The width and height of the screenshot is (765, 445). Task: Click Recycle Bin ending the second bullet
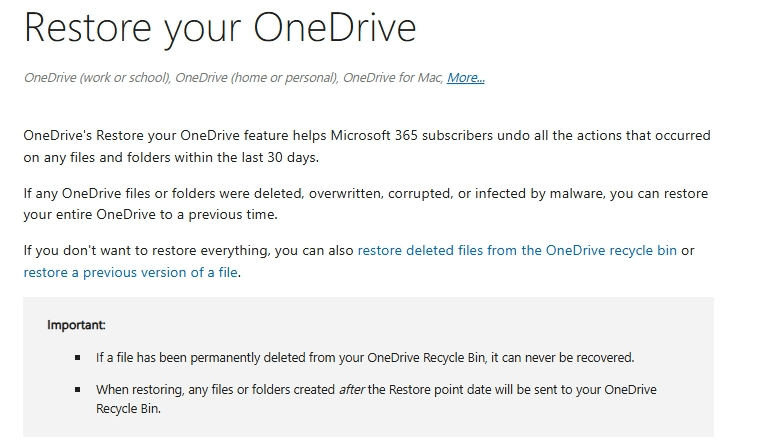pos(128,408)
